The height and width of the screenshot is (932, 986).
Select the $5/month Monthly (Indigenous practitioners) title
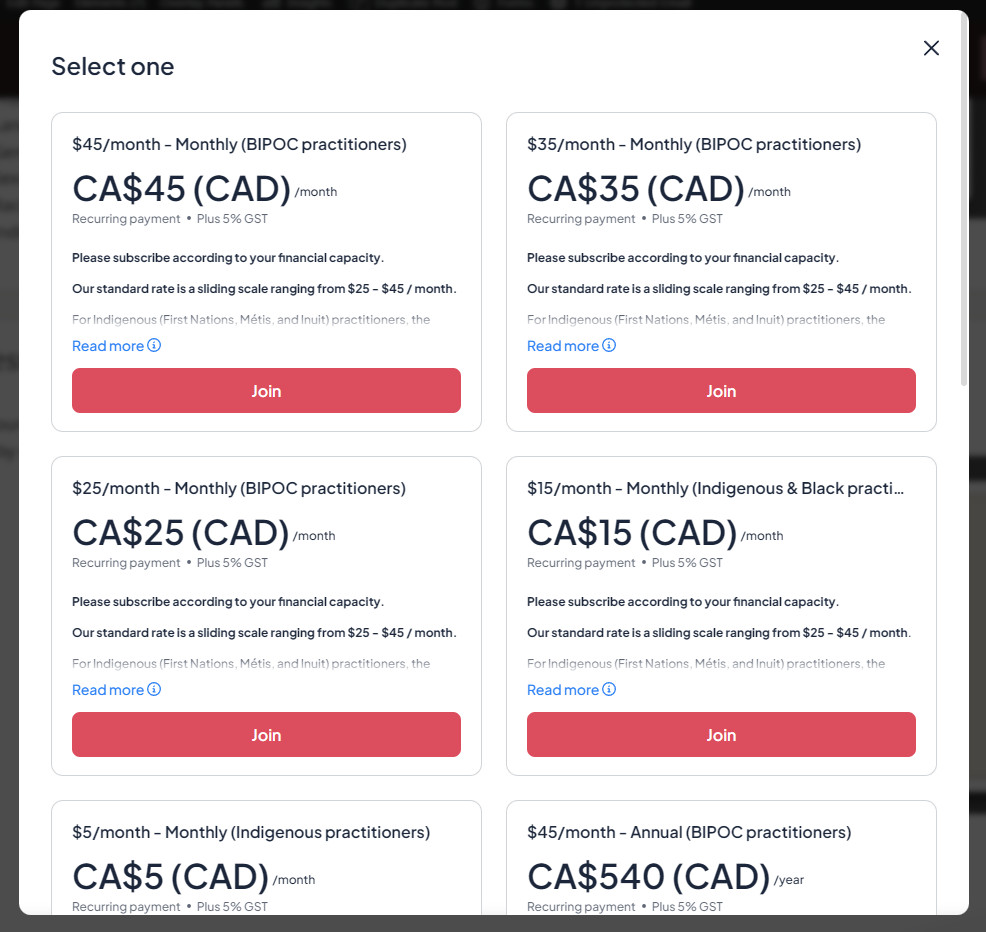click(x=251, y=832)
